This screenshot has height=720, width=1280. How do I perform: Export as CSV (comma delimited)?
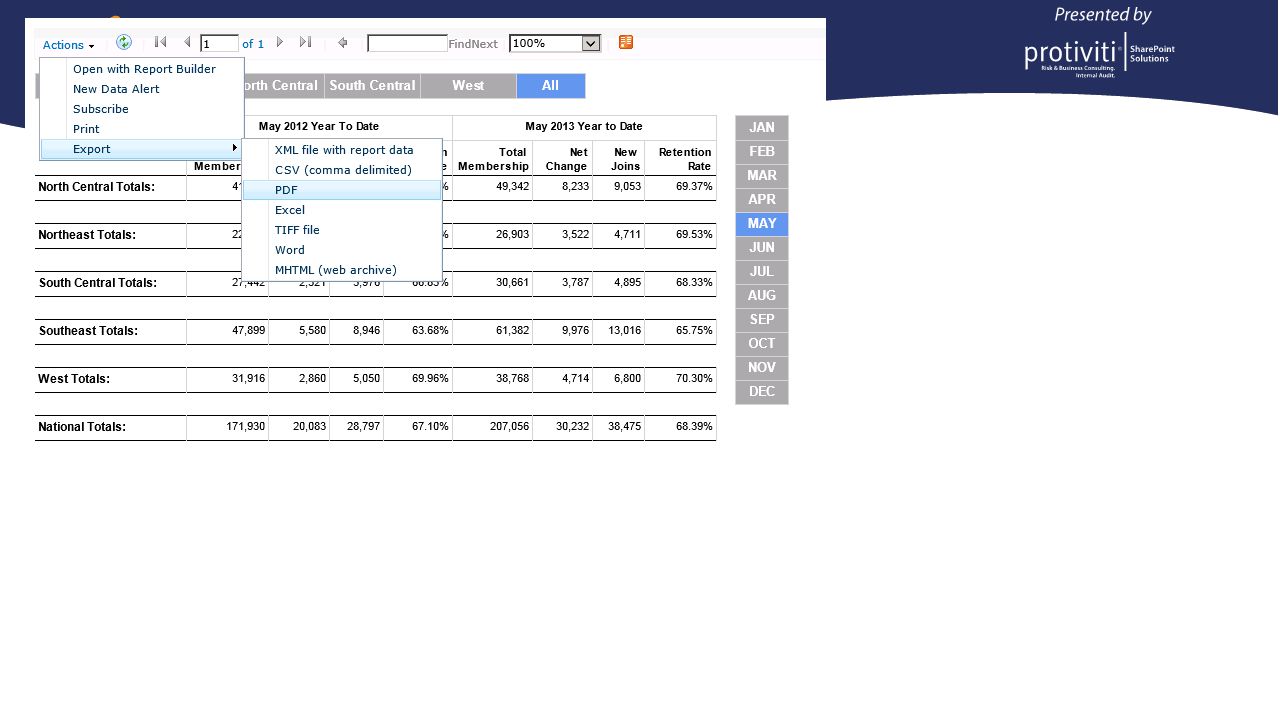click(343, 170)
